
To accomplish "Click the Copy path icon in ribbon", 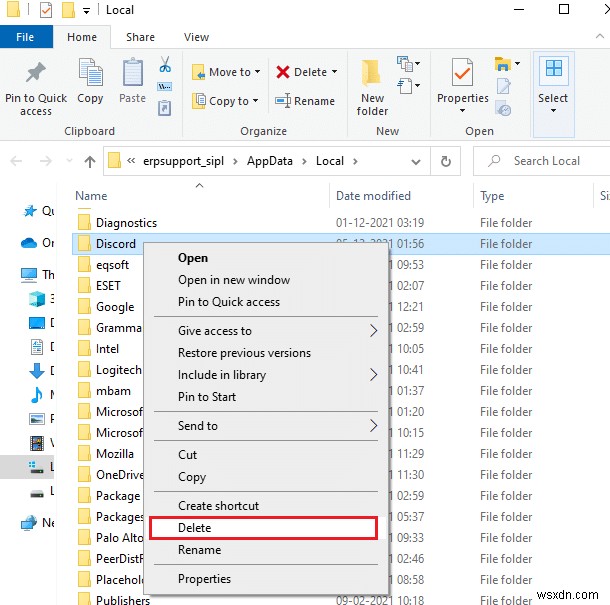I will point(165,86).
